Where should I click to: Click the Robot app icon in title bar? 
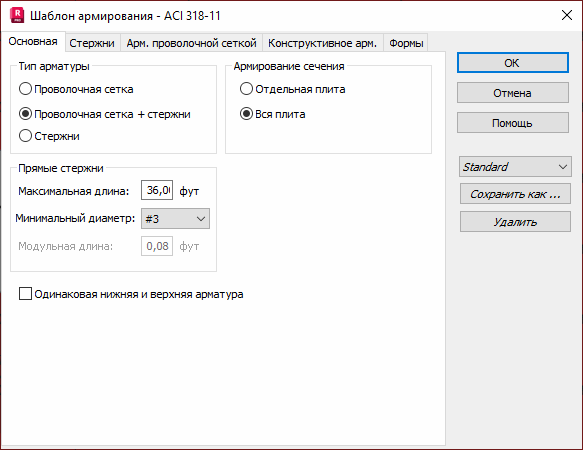[17, 15]
